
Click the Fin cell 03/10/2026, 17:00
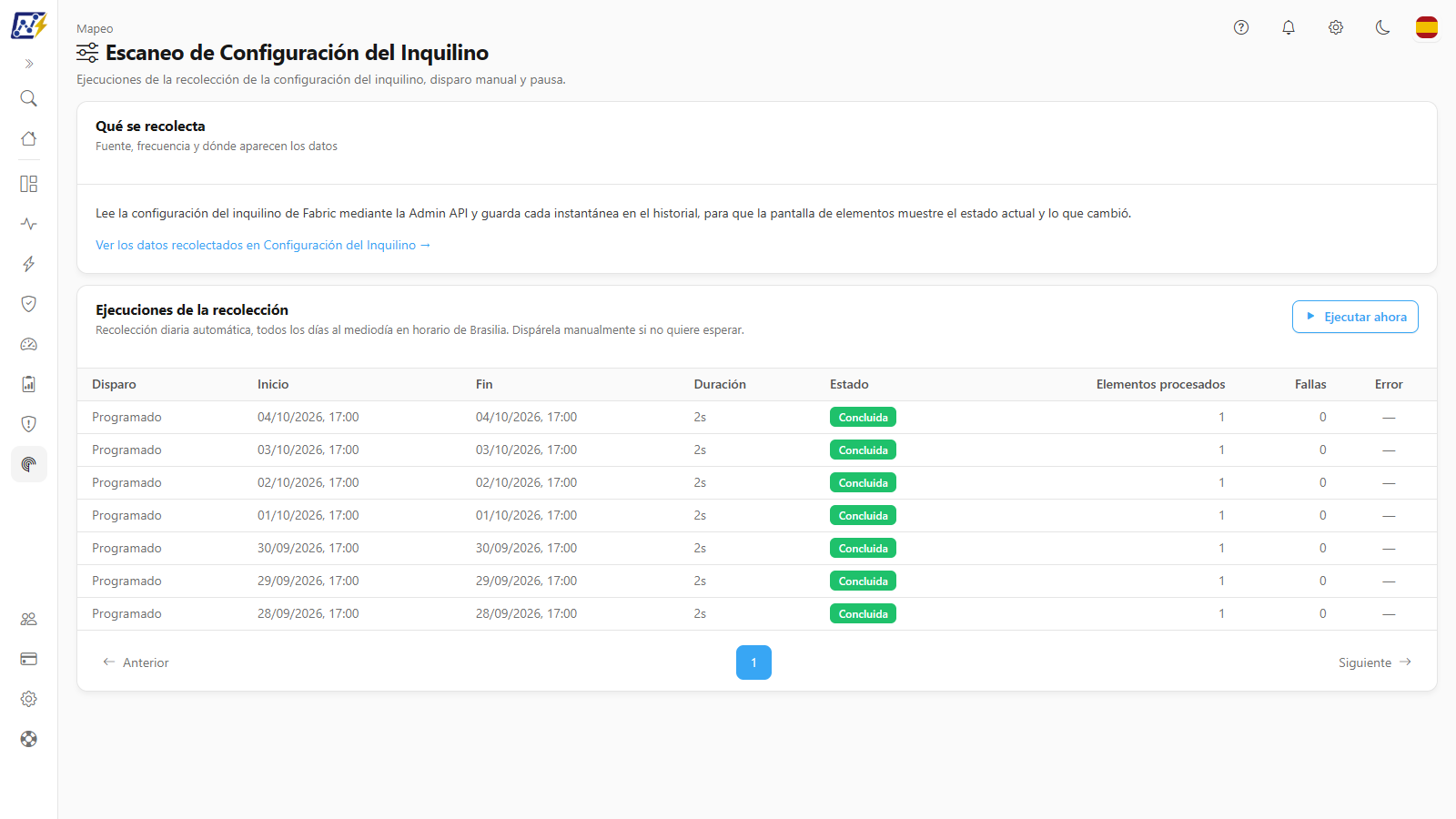click(x=527, y=450)
